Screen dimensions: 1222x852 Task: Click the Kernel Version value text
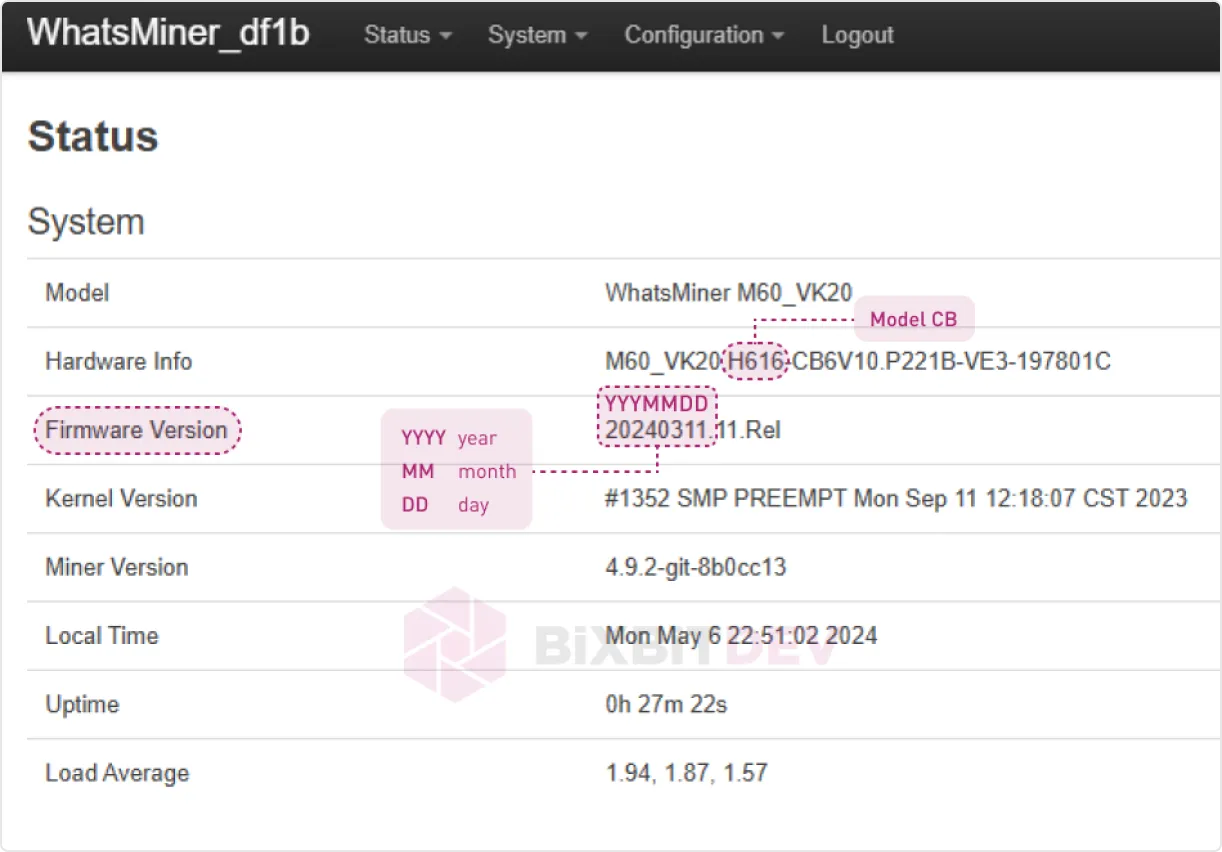click(895, 498)
